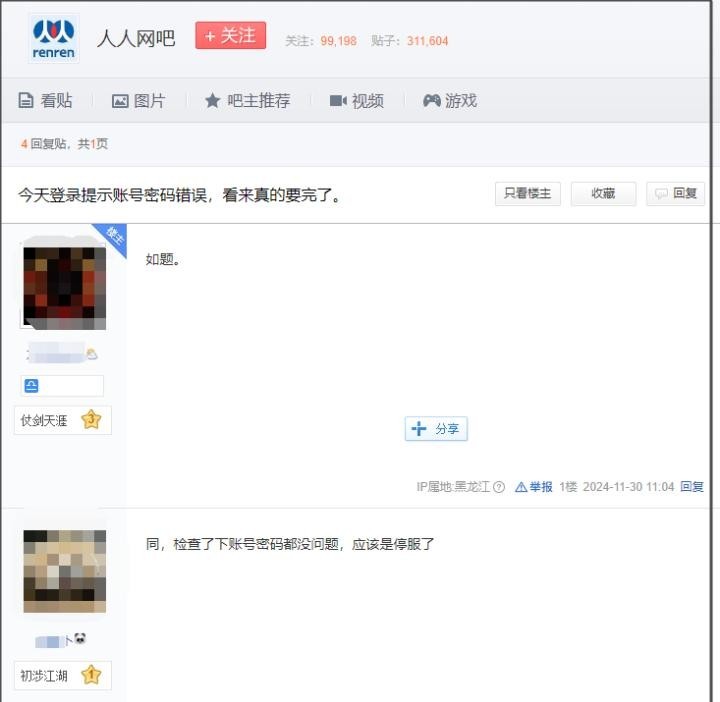Click the 仗剑天涯 level badge
720x702 pixels.
pyautogui.click(x=62, y=421)
